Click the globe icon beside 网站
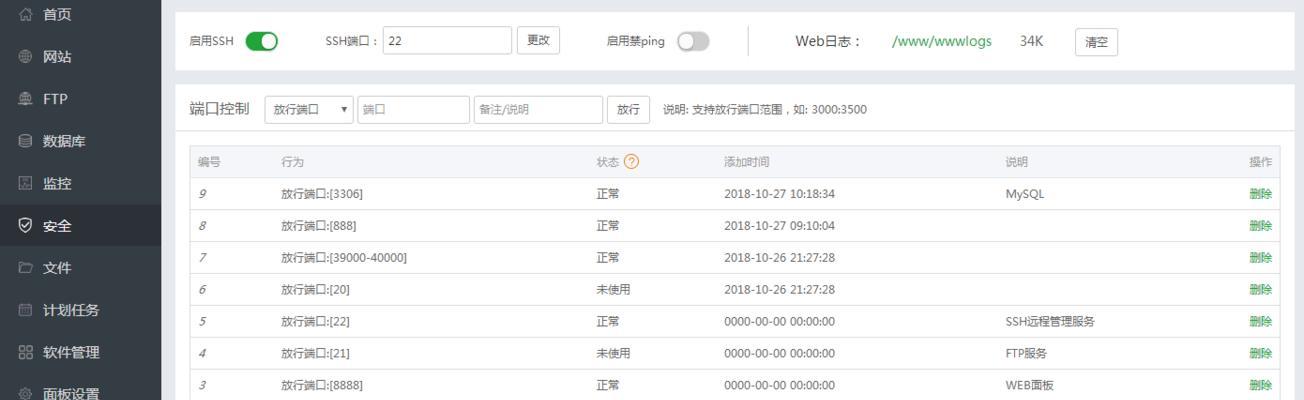1304x400 pixels. pos(25,57)
